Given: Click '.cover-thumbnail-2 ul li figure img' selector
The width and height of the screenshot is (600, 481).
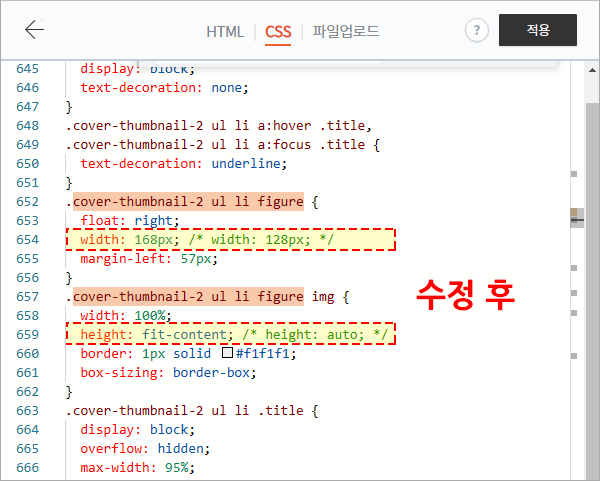Looking at the screenshot, I should pyautogui.click(x=200, y=297).
